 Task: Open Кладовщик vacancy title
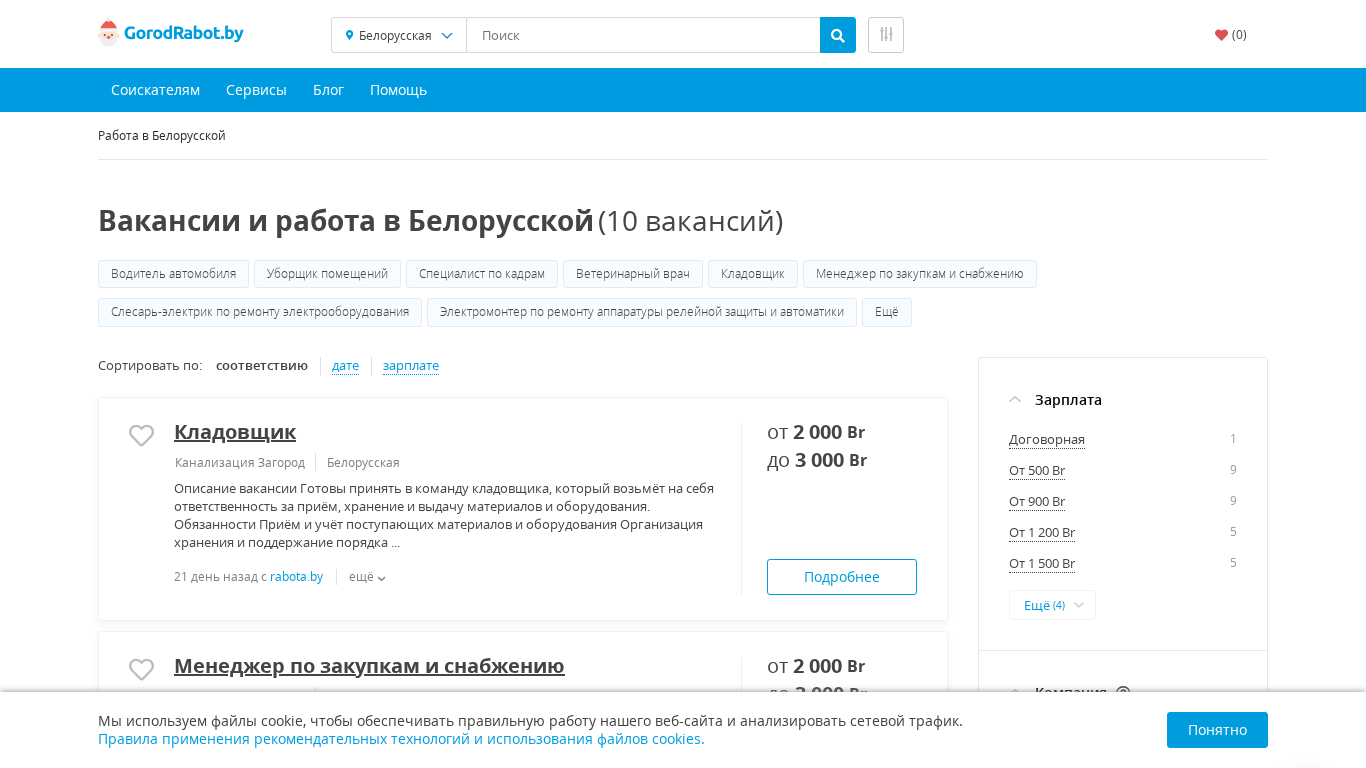pyautogui.click(x=235, y=432)
